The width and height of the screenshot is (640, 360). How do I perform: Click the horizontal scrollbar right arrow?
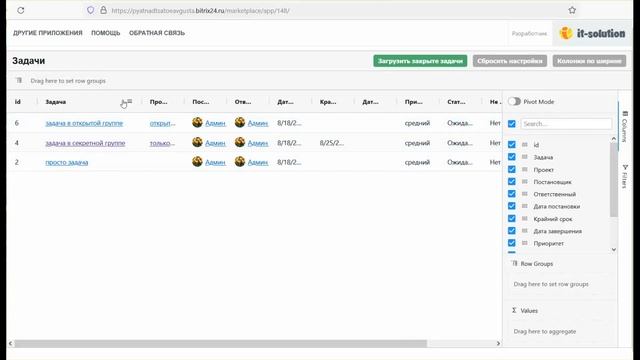pyautogui.click(x=498, y=344)
